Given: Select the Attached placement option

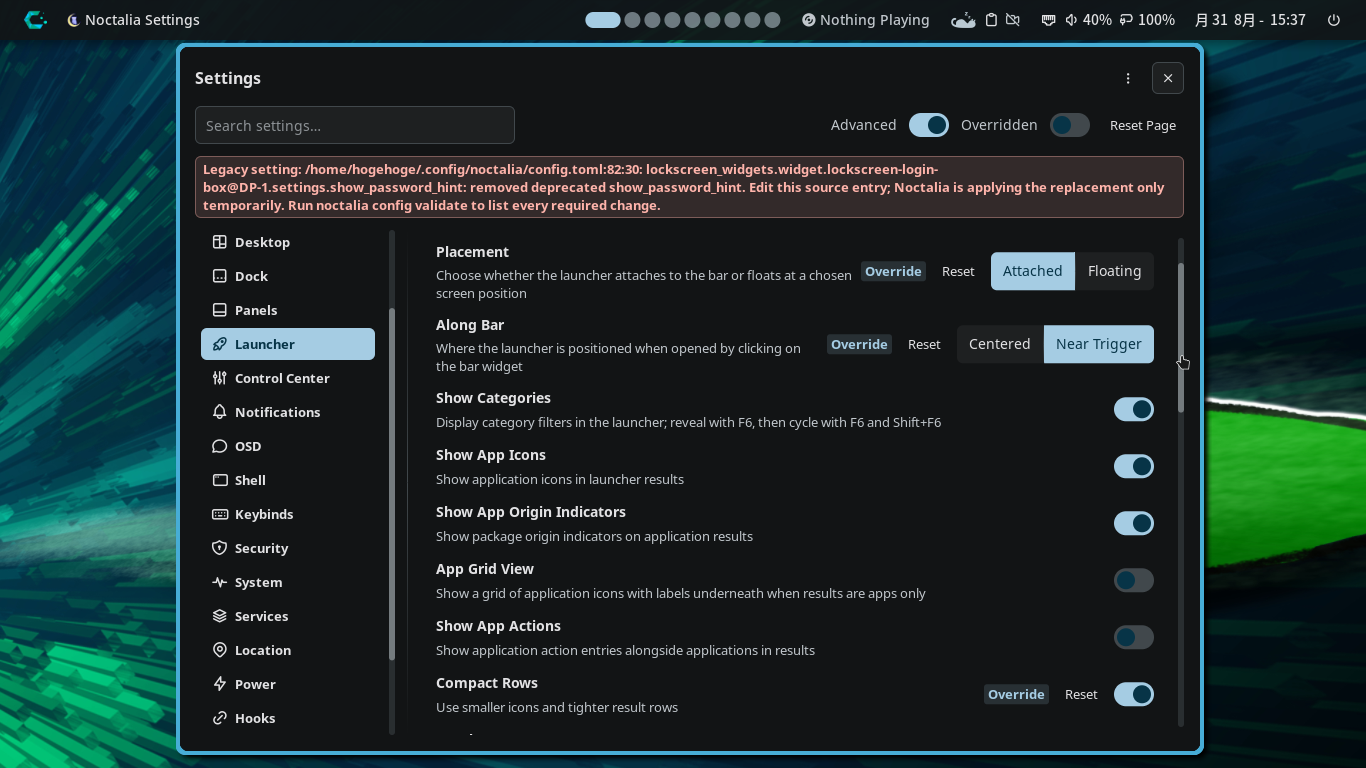Looking at the screenshot, I should coord(1033,271).
